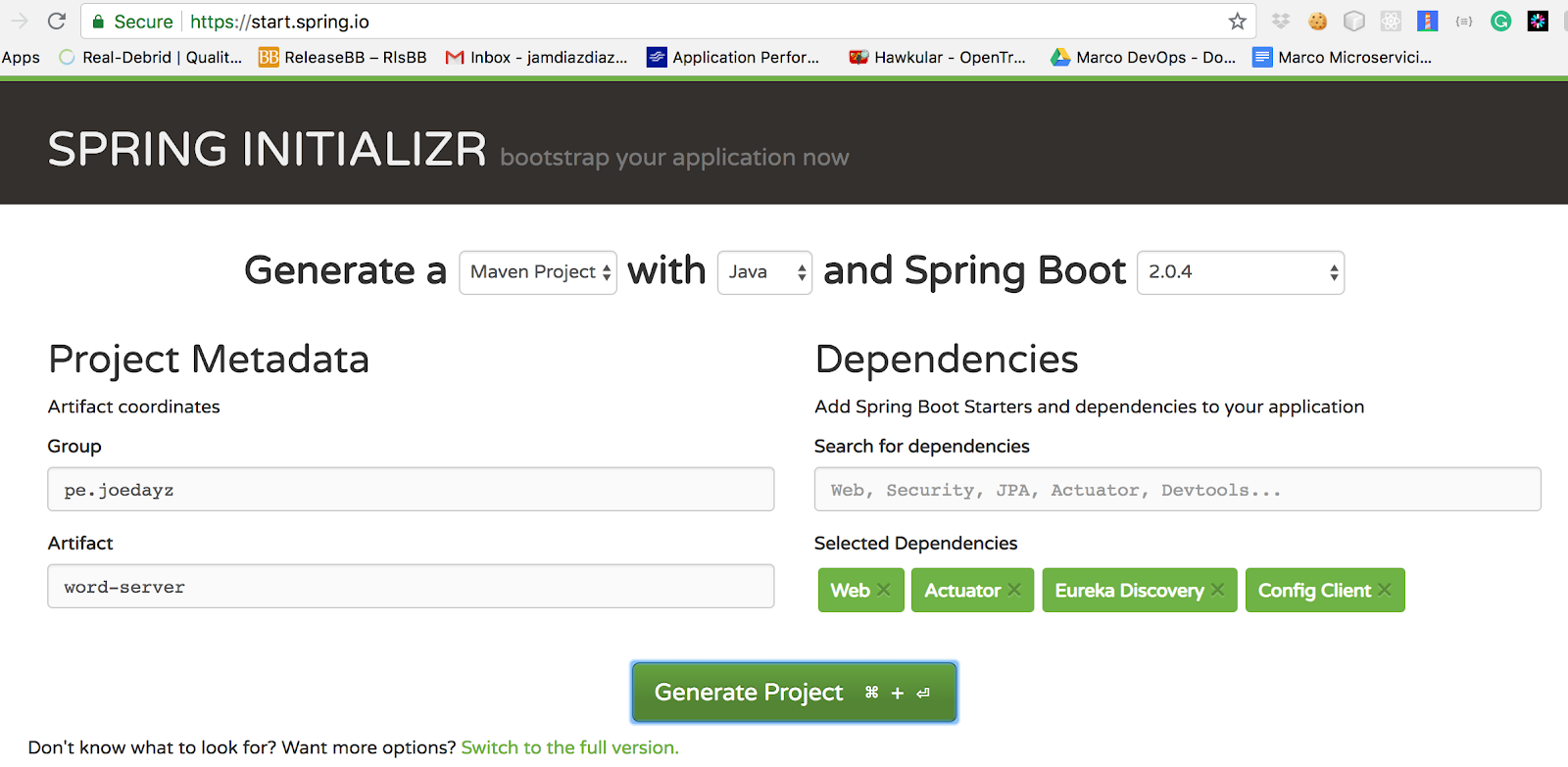Click the colorful starburst extension icon
The width and height of the screenshot is (1568, 767).
(1538, 21)
